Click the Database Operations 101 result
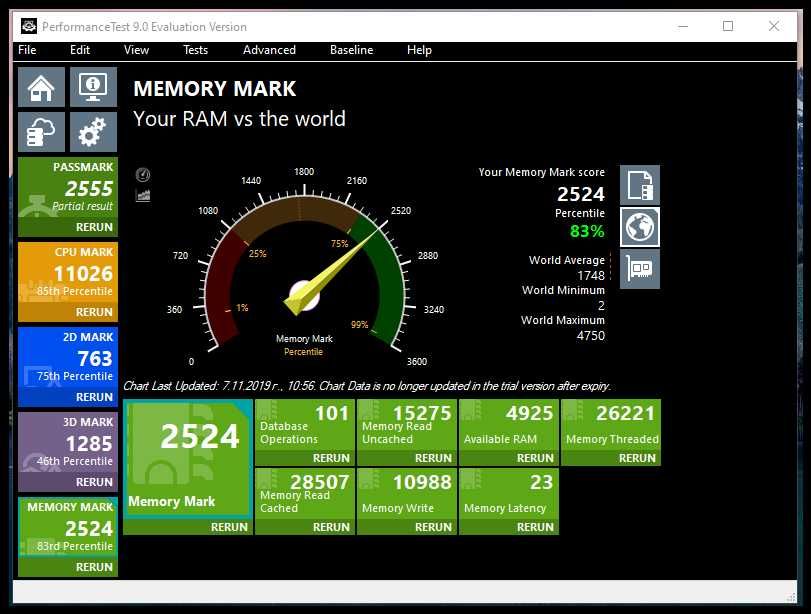This screenshot has width=811, height=614. pos(305,425)
